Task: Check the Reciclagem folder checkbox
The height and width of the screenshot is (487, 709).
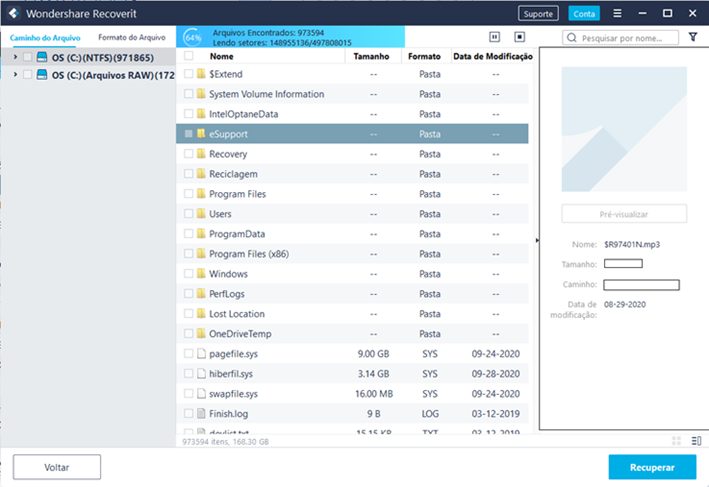Action: pyautogui.click(x=189, y=174)
